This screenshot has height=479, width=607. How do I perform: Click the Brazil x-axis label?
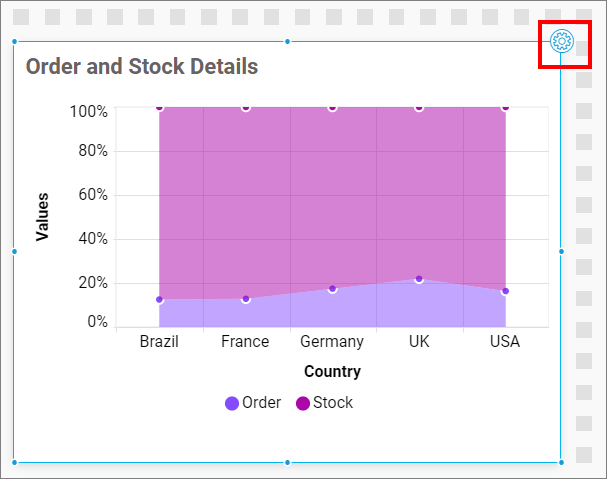click(159, 342)
